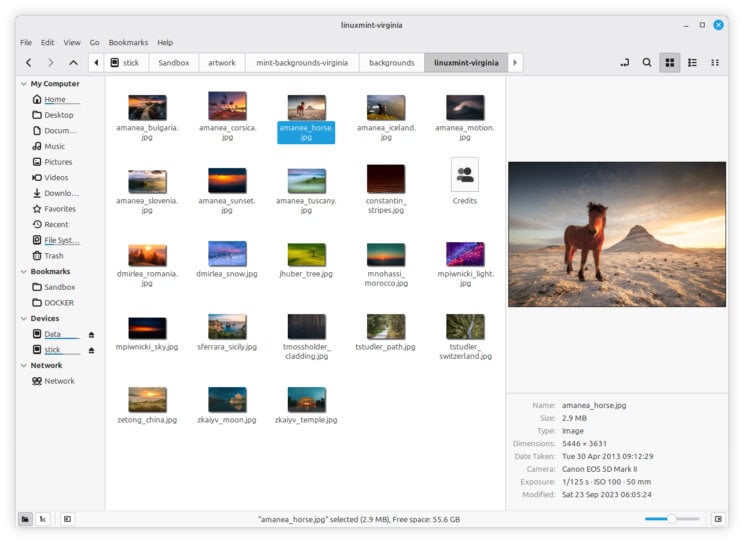744x543 pixels.
Task: Go up to the parent folder
Action: pos(73,63)
